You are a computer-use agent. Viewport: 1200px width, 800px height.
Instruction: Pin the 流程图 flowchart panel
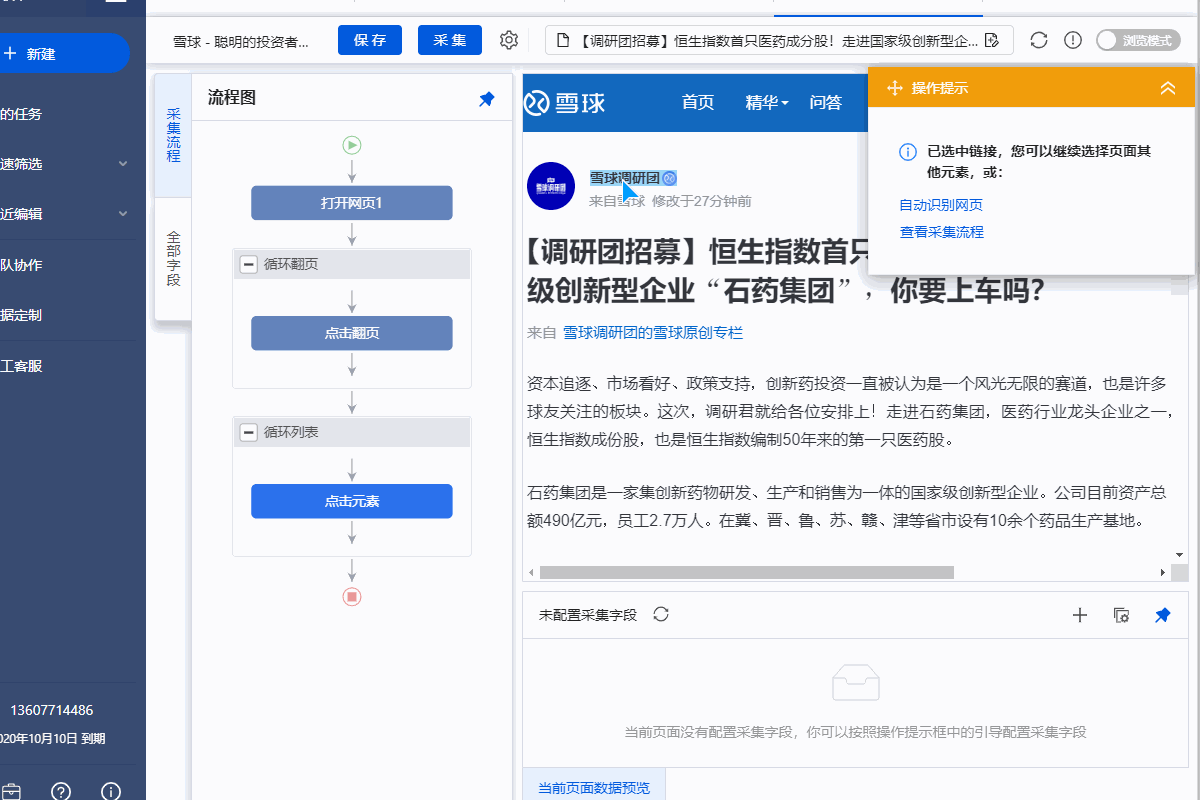coord(487,98)
